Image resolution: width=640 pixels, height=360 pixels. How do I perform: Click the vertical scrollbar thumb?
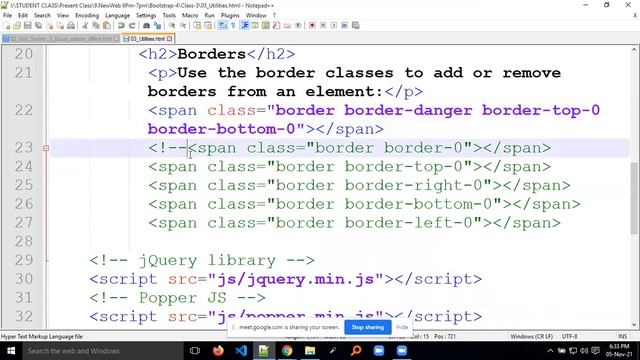pyautogui.click(x=634, y=198)
